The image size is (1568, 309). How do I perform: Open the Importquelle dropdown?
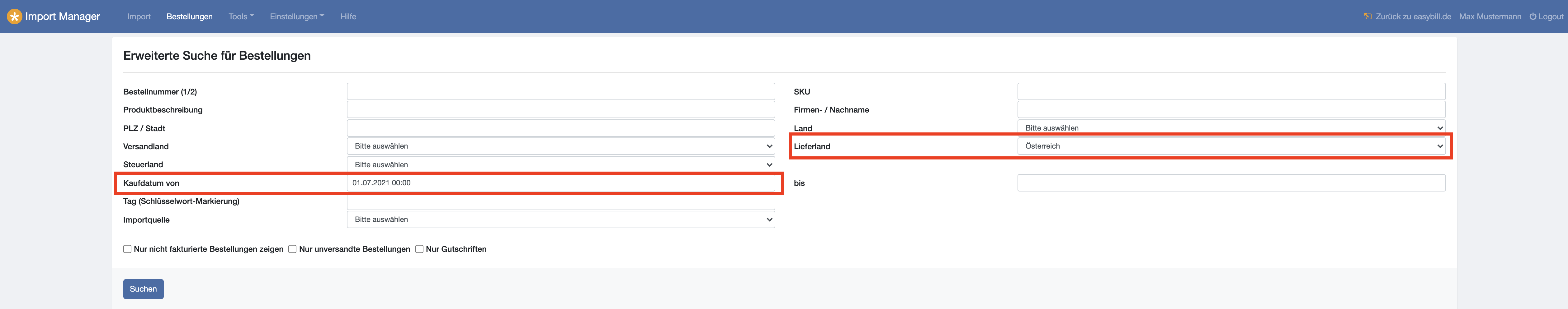(x=560, y=219)
